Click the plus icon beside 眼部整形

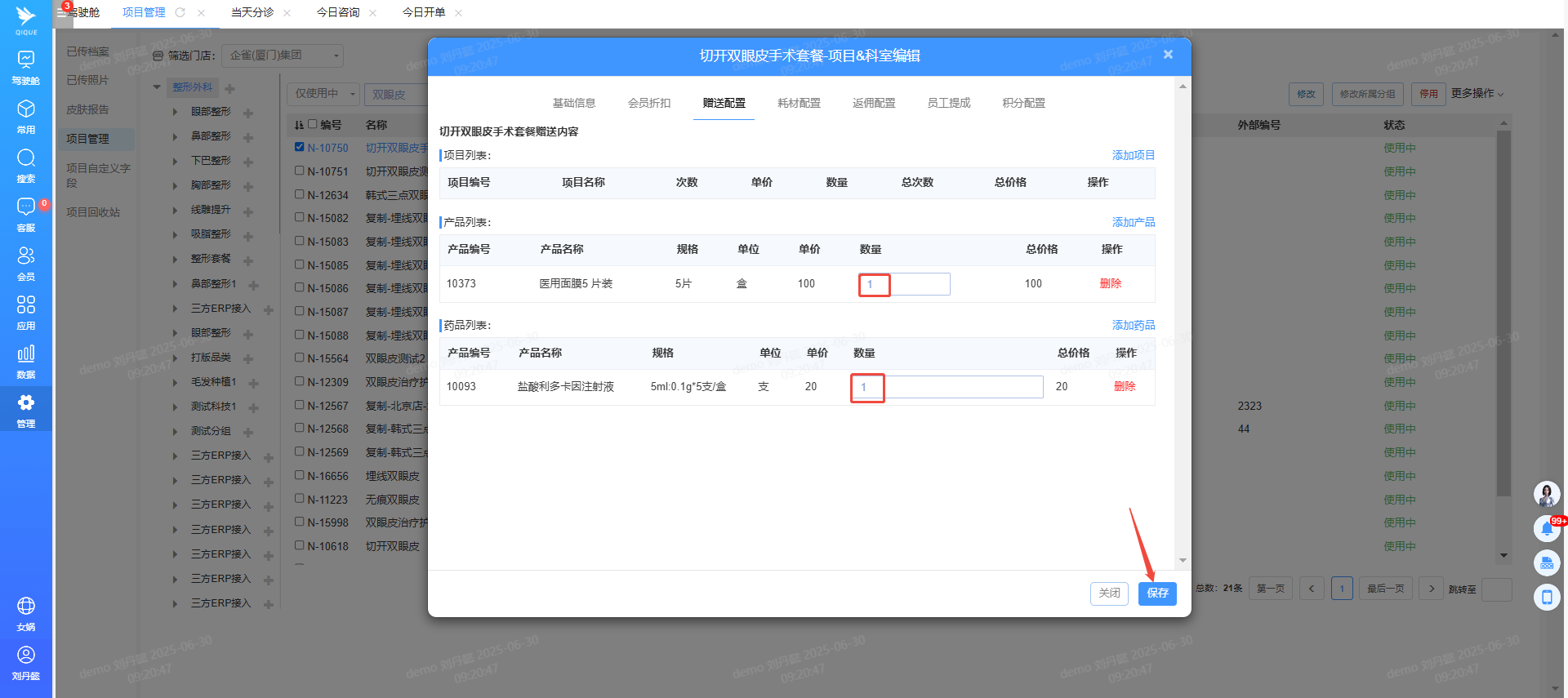[248, 113]
